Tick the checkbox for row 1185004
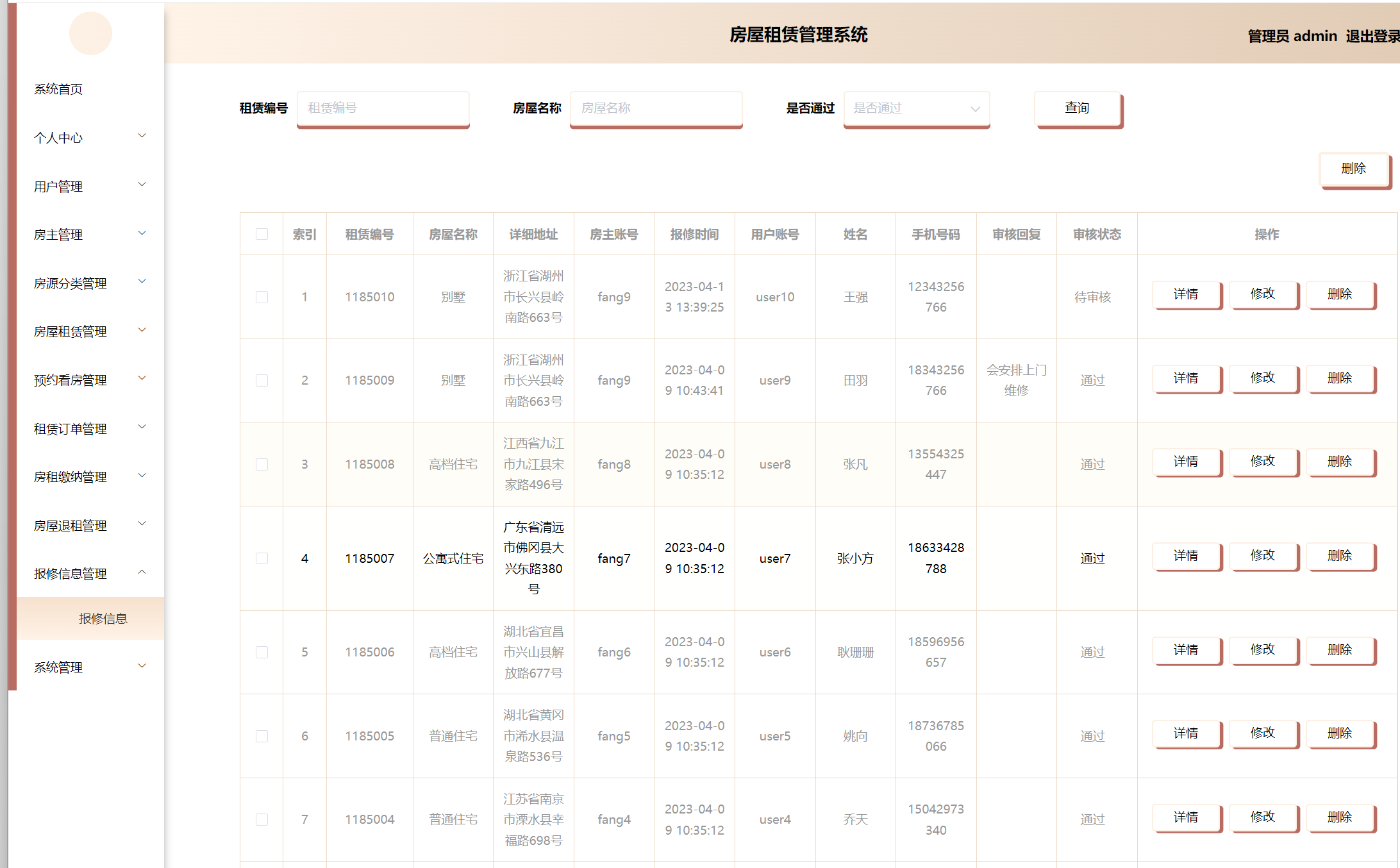The height and width of the screenshot is (868, 1400). click(262, 819)
